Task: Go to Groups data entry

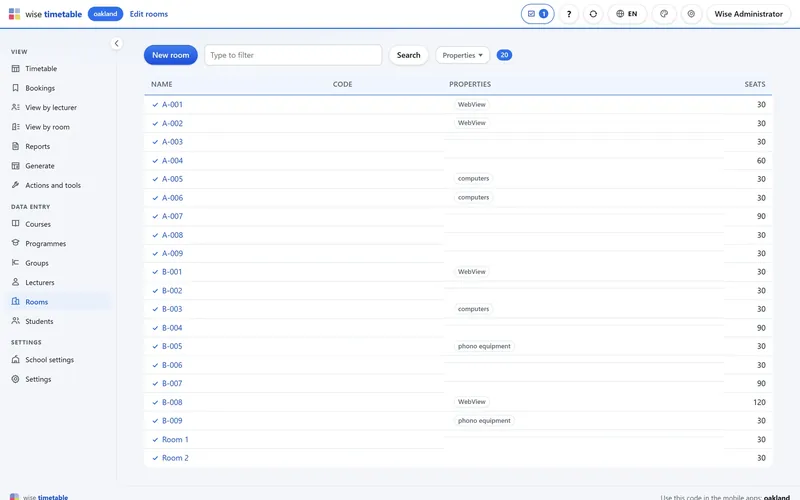Action: pyautogui.click(x=37, y=263)
